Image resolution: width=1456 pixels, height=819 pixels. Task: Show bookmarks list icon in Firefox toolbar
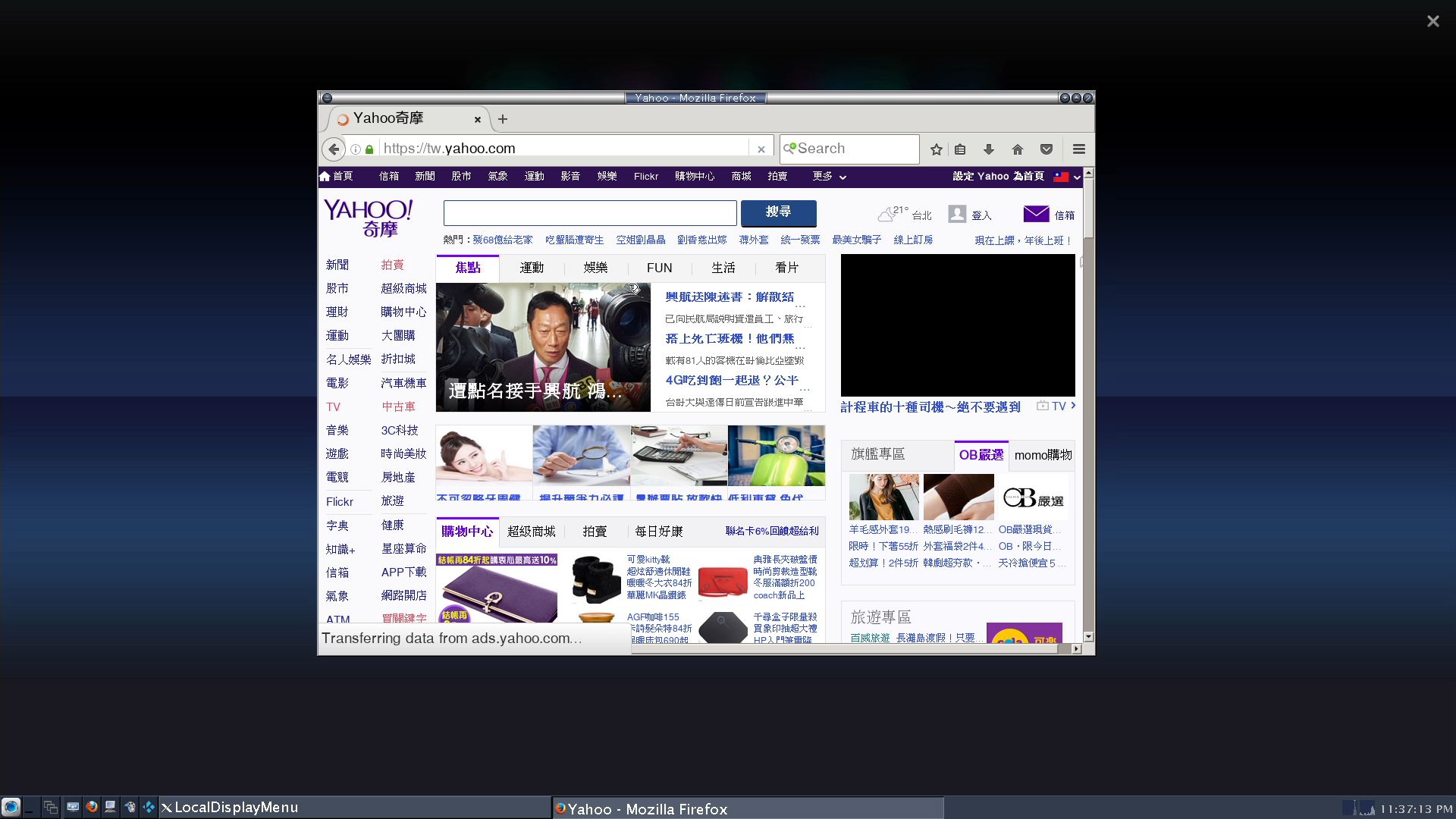[x=960, y=149]
